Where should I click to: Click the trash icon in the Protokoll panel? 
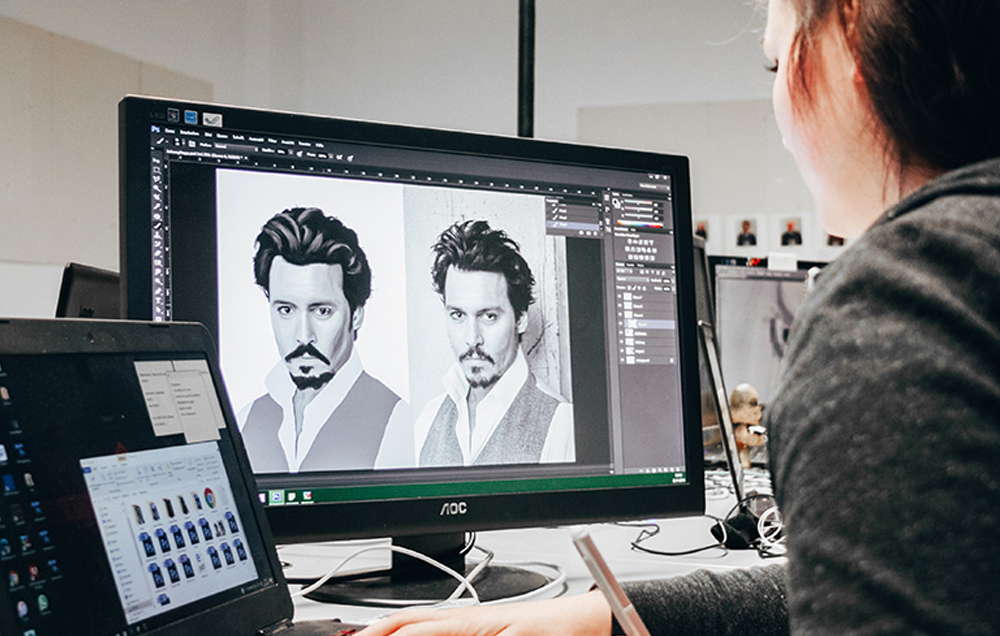pyautogui.click(x=595, y=233)
